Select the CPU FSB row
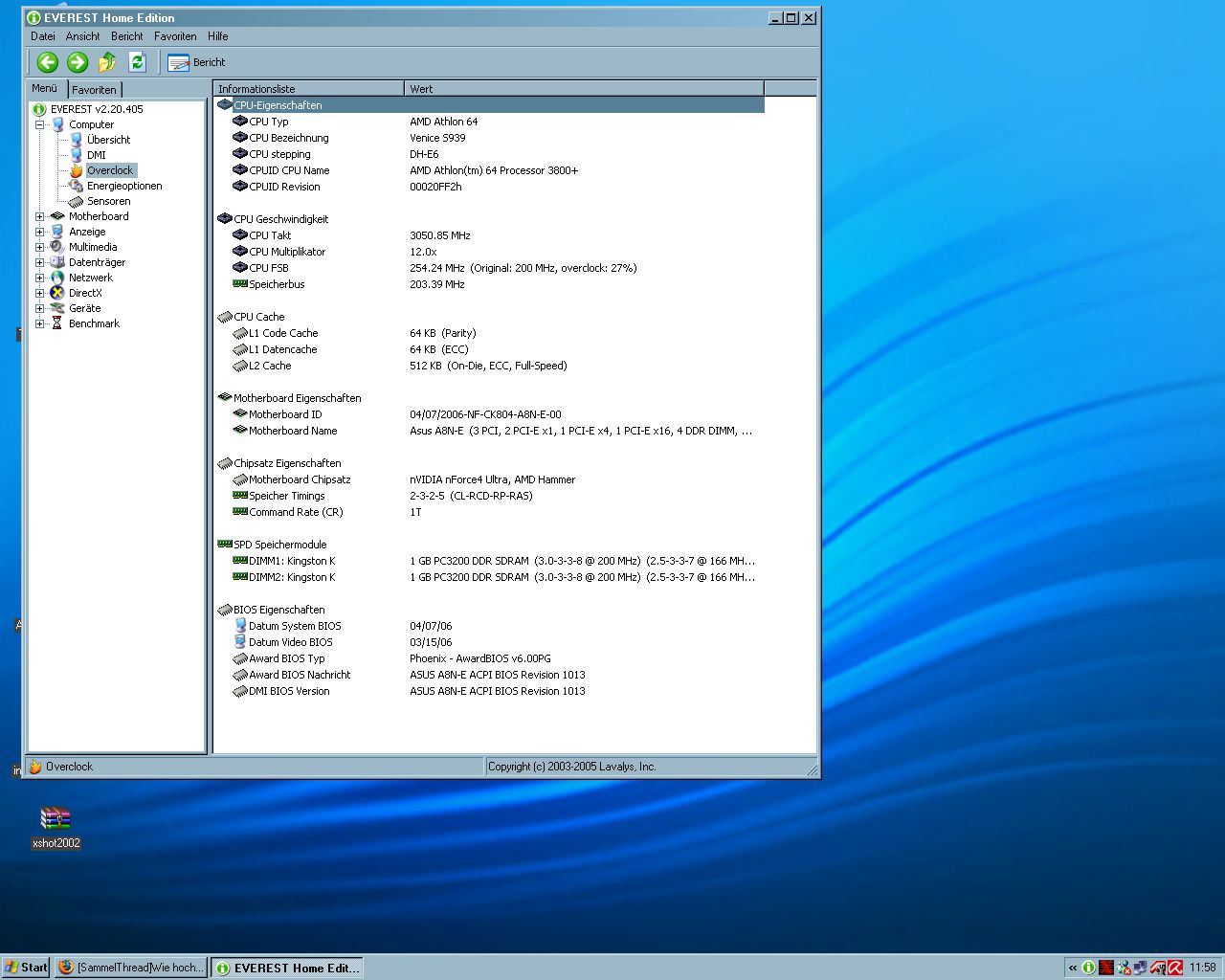1225x980 pixels. pos(490,268)
